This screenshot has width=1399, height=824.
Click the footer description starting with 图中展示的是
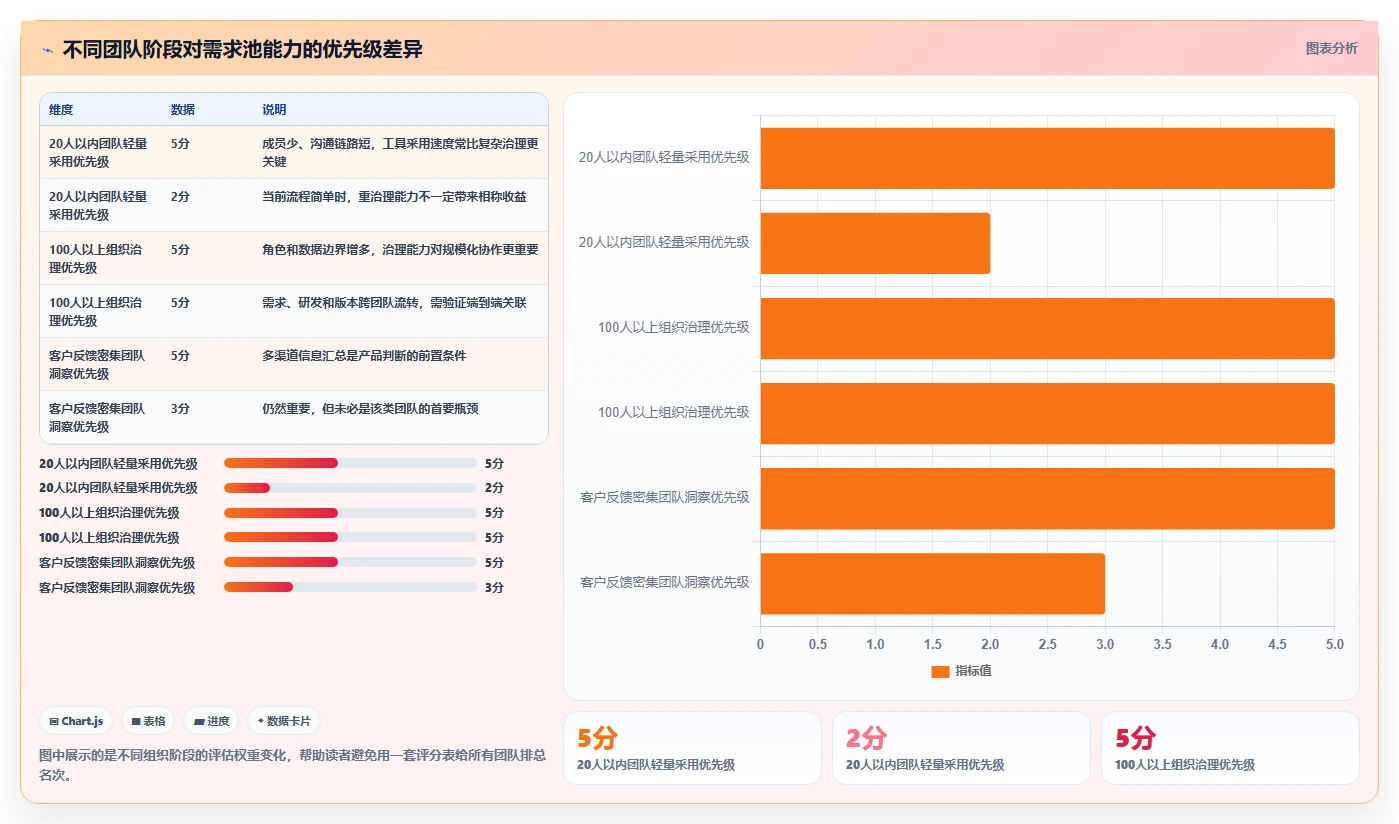coord(292,765)
